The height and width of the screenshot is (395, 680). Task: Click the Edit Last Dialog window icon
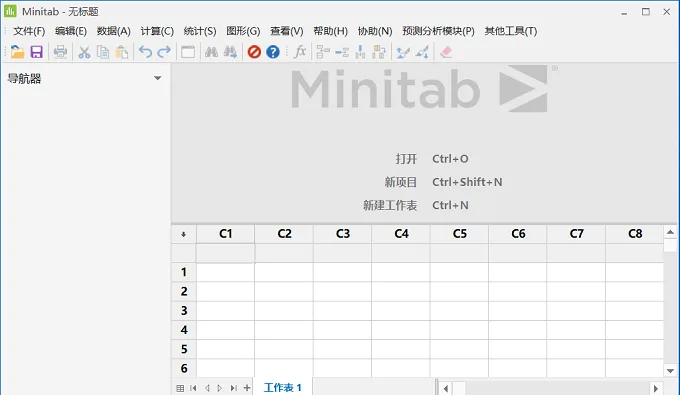[x=188, y=52]
